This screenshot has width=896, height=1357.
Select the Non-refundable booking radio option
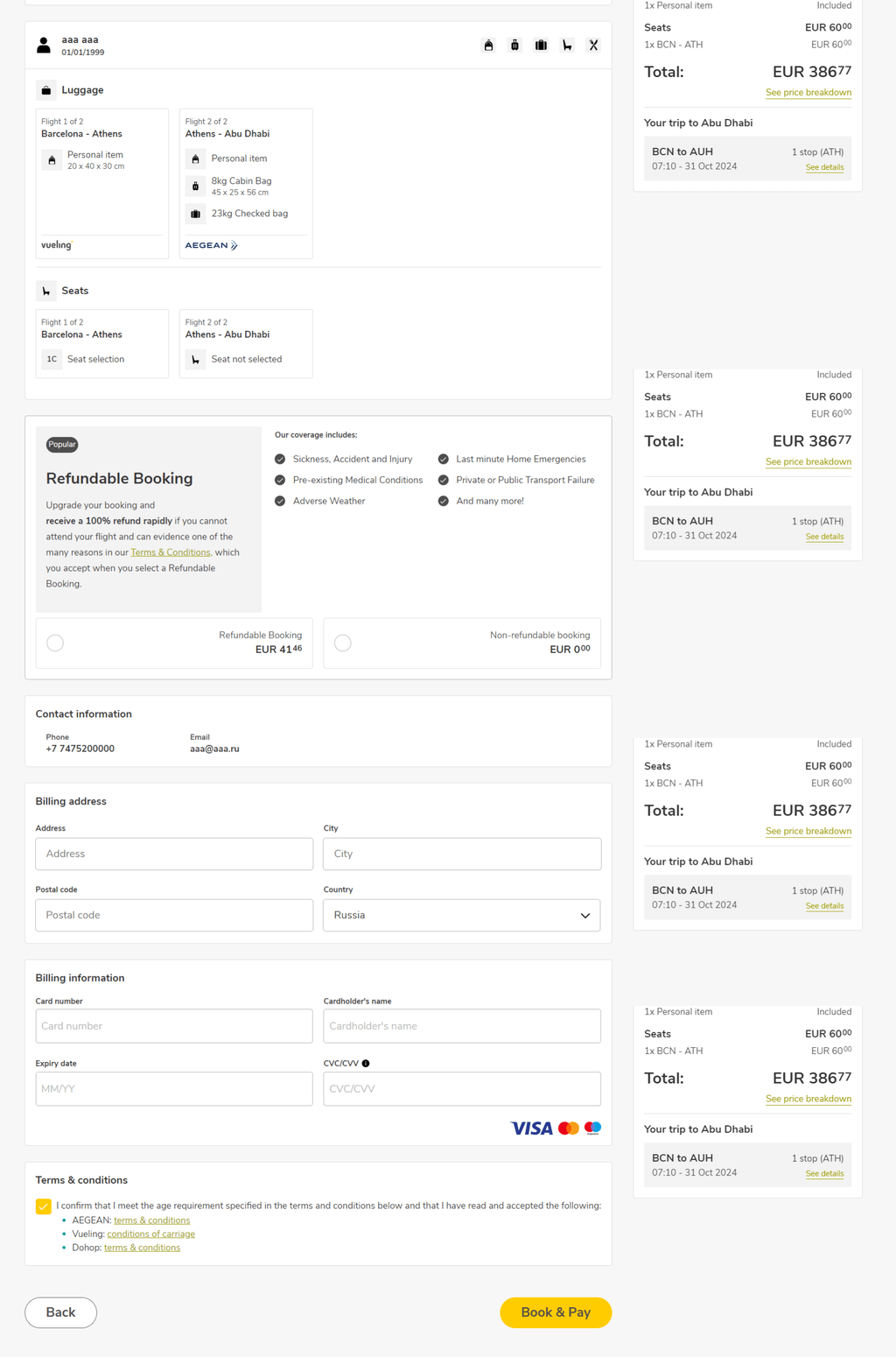343,643
